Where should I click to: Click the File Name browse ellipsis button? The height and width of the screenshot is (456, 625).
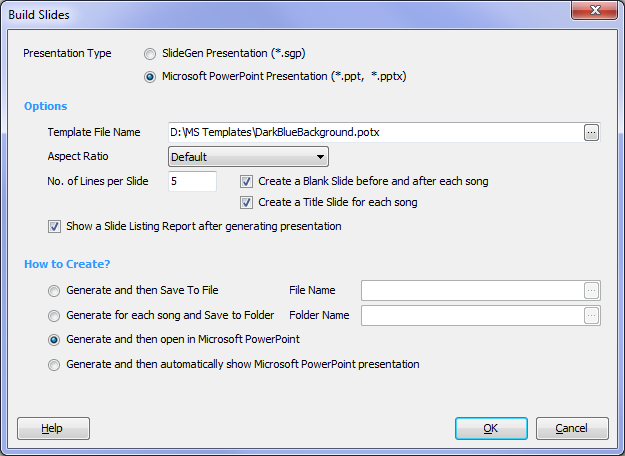[x=591, y=291]
